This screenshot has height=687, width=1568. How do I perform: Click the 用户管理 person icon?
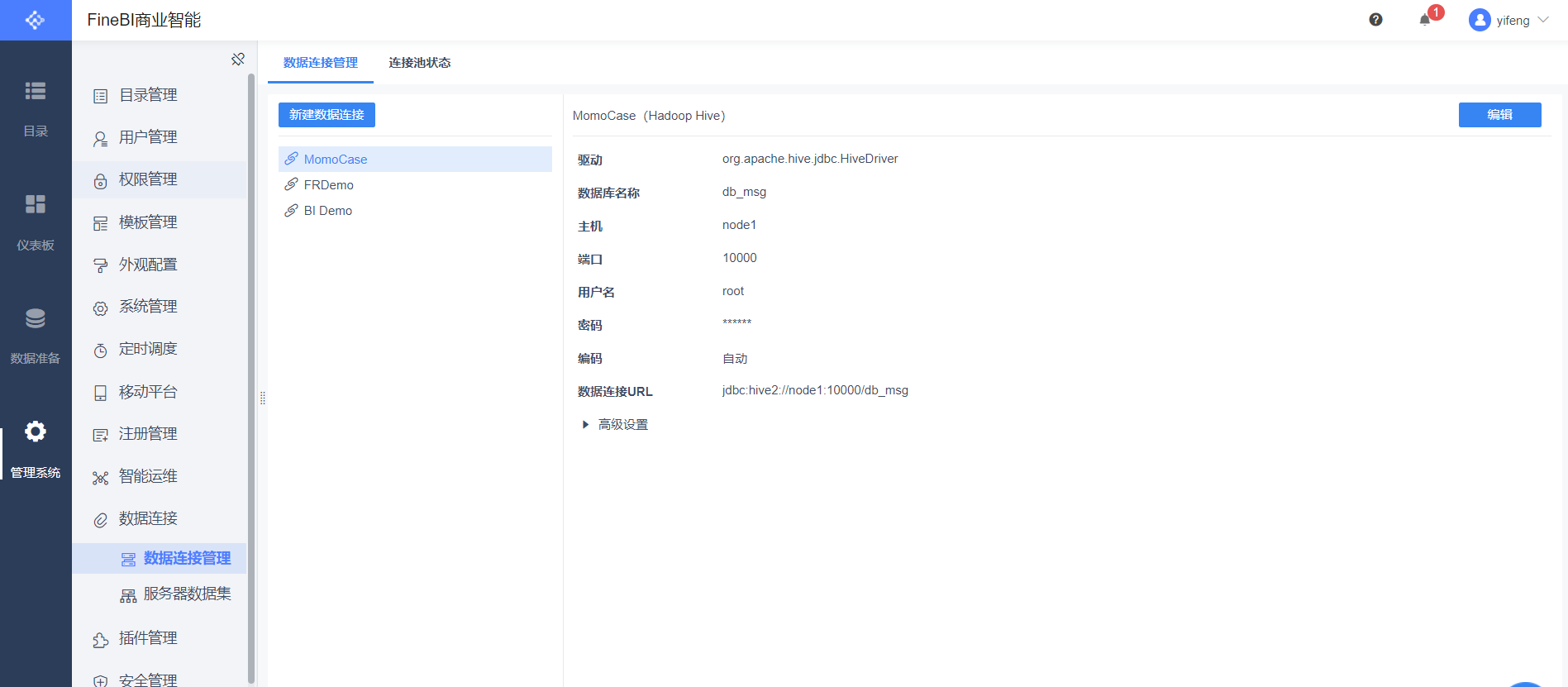point(100,138)
